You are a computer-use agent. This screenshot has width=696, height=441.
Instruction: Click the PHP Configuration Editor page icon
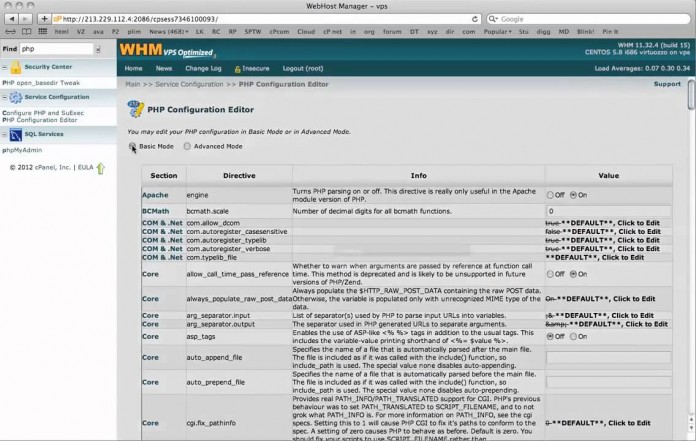[134, 109]
